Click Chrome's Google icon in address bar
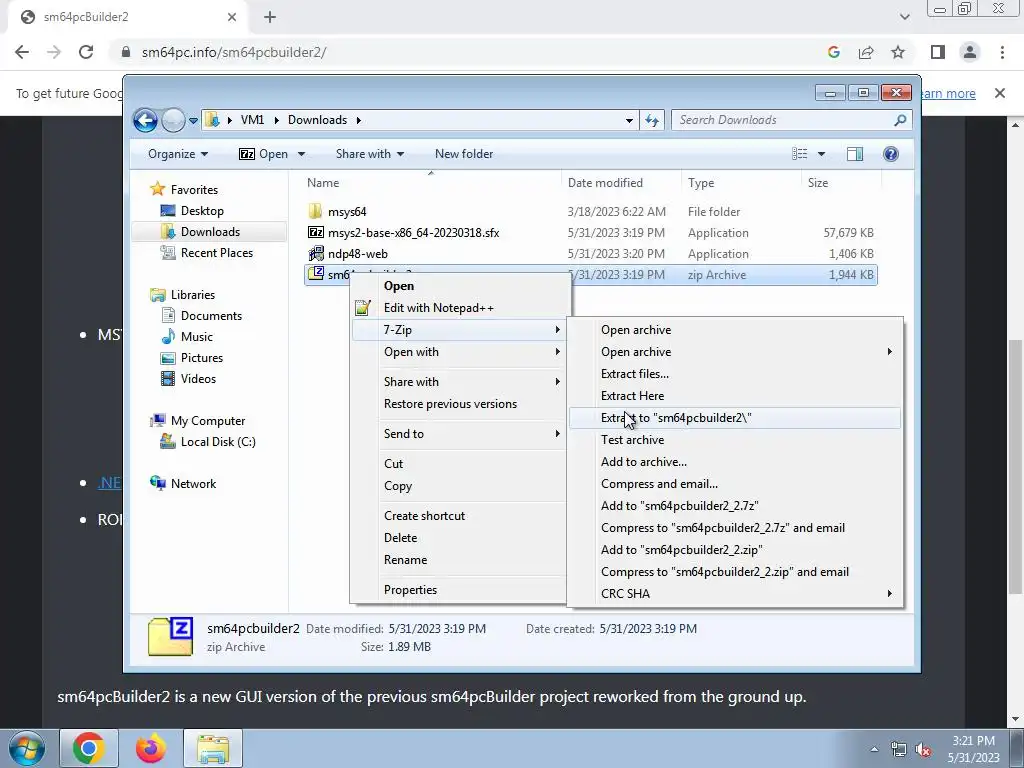The image size is (1024, 768). pos(833,52)
